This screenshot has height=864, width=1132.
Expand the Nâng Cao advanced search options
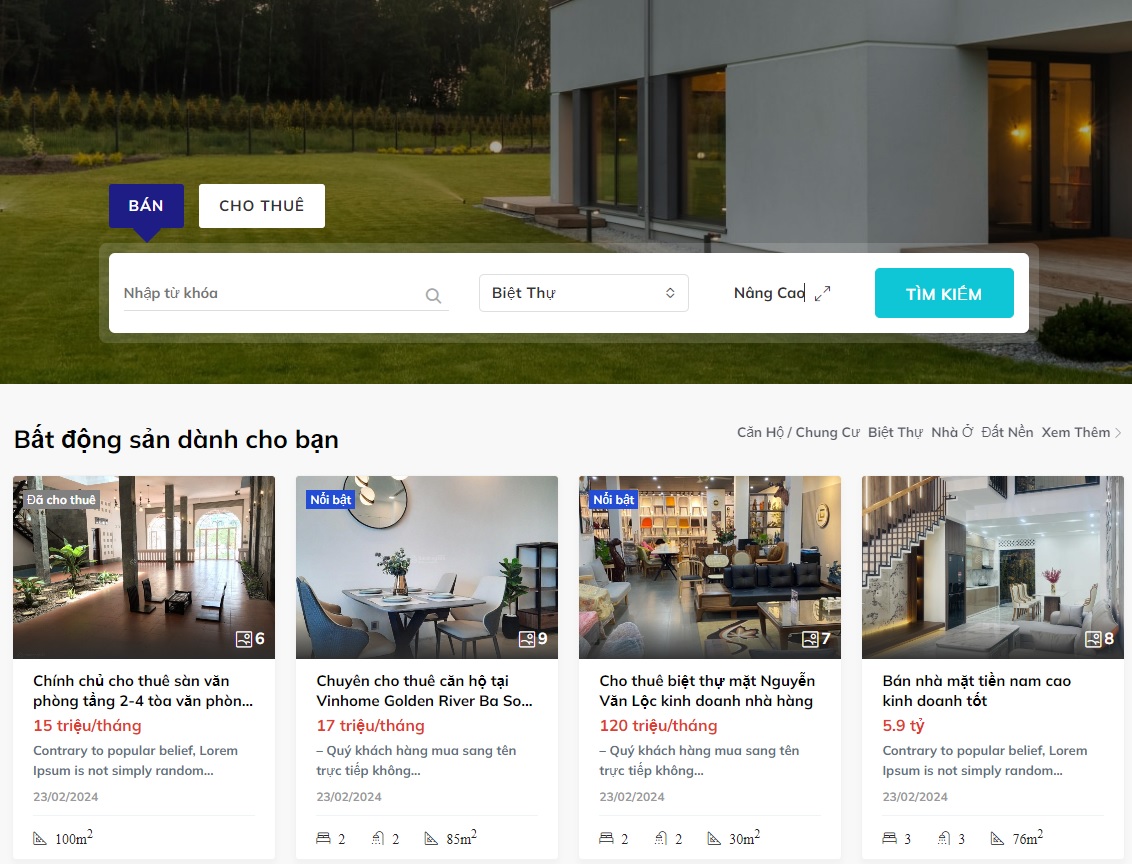[x=782, y=293]
